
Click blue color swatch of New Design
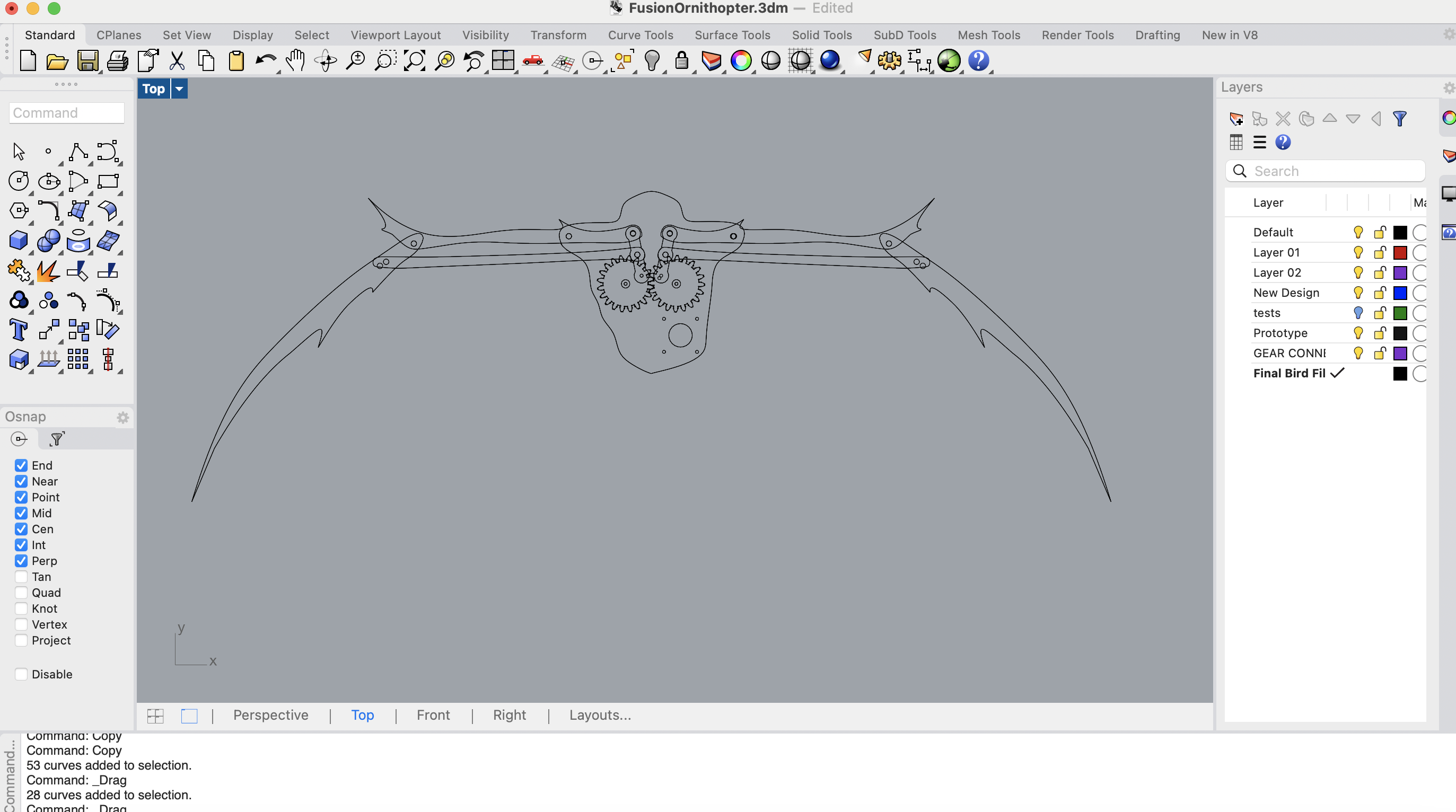point(1399,293)
